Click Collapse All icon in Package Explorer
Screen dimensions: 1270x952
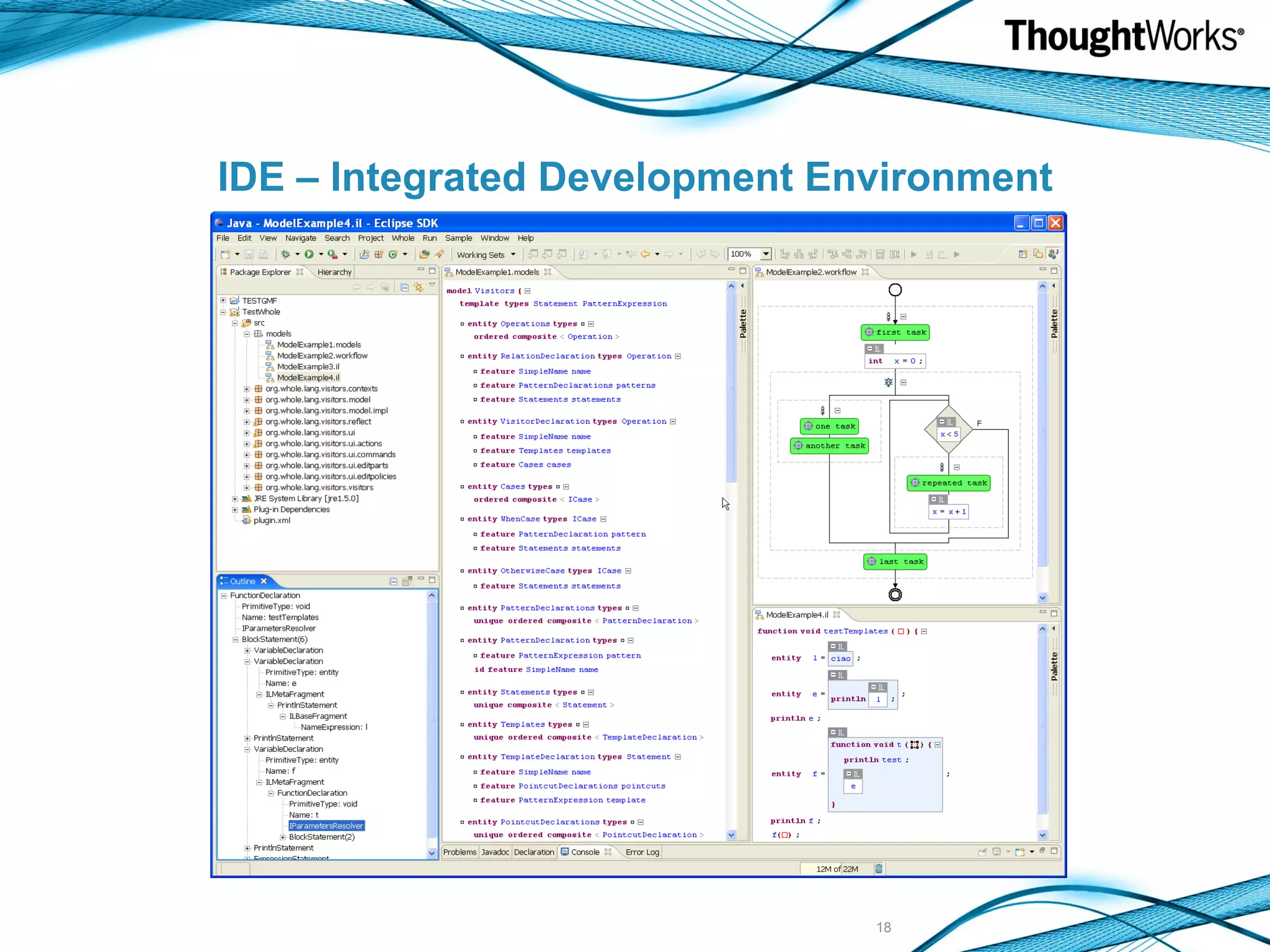pyautogui.click(x=404, y=287)
